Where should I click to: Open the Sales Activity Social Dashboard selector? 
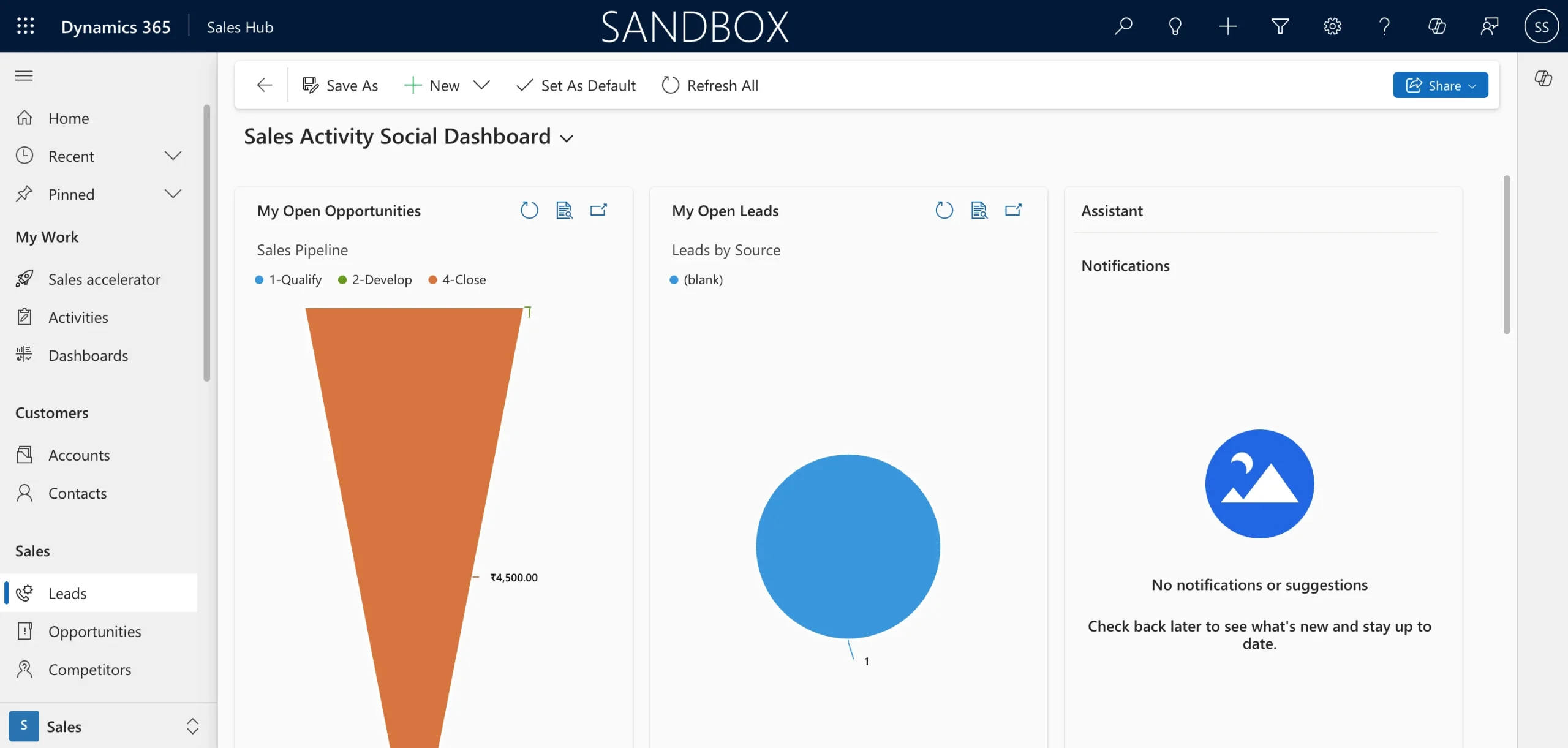click(x=409, y=136)
